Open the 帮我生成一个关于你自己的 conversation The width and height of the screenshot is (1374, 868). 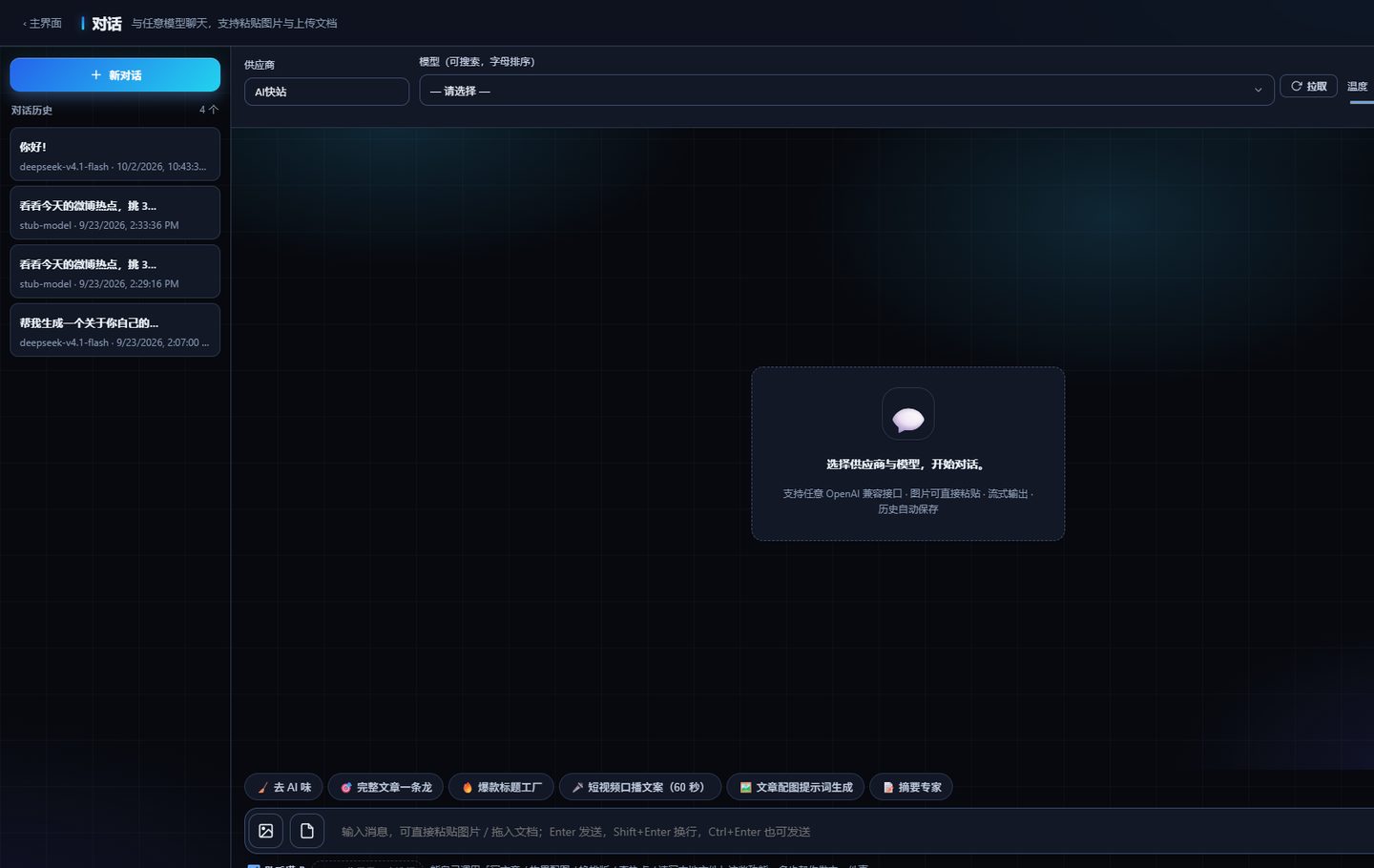coord(114,330)
